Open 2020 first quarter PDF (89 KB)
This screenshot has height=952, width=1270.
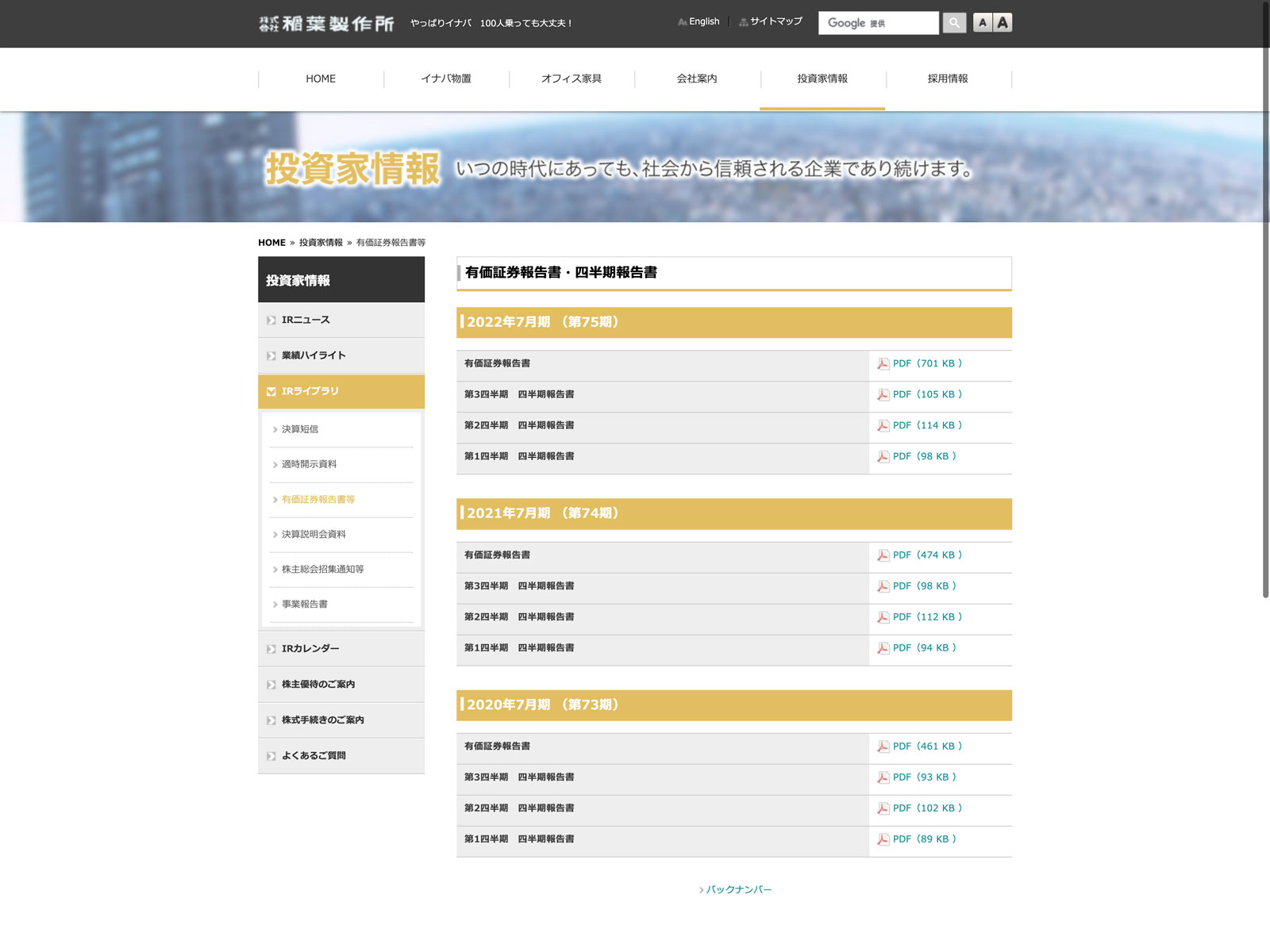(x=924, y=839)
